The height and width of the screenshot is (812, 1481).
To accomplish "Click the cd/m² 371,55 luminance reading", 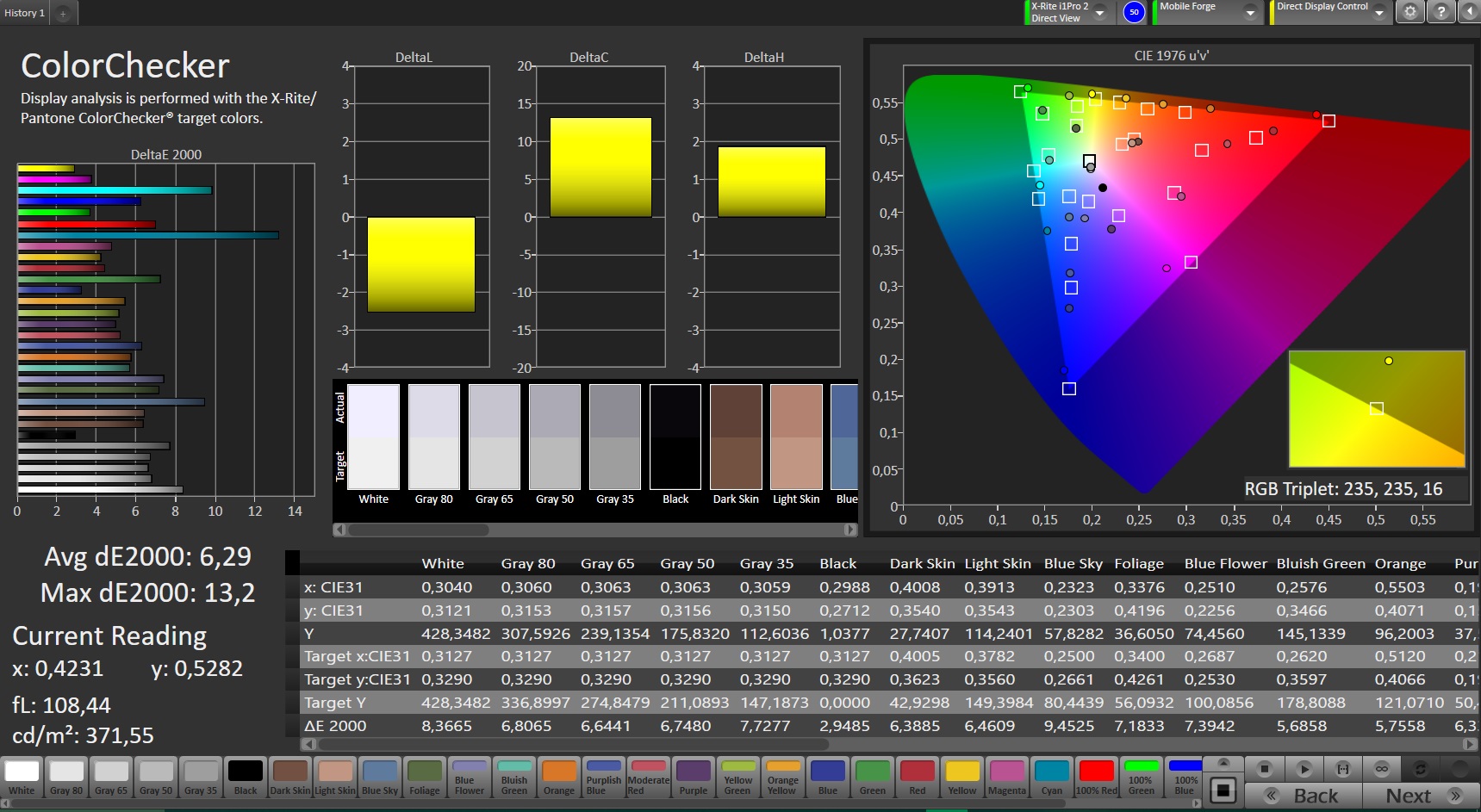I will point(83,736).
